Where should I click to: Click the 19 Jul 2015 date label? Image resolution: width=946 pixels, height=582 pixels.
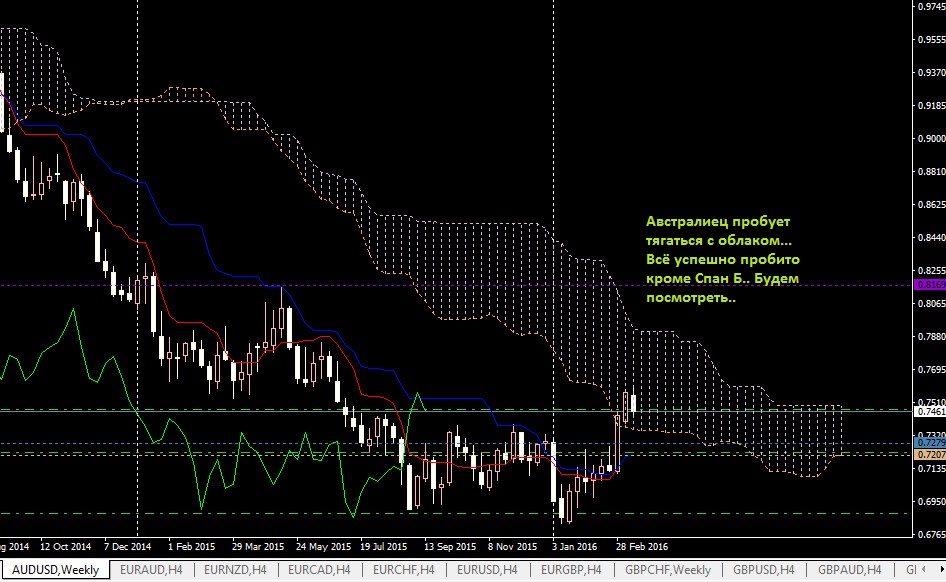[x=383, y=546]
